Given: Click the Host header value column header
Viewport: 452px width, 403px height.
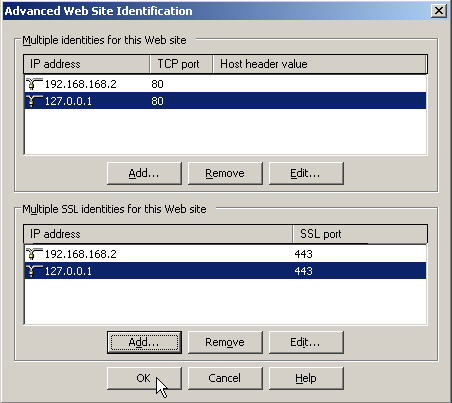Looking at the screenshot, I should [x=320, y=64].
